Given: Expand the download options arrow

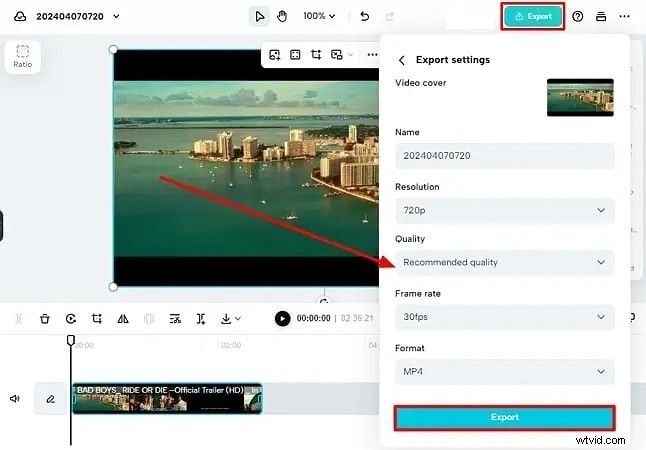Looking at the screenshot, I should 238,319.
